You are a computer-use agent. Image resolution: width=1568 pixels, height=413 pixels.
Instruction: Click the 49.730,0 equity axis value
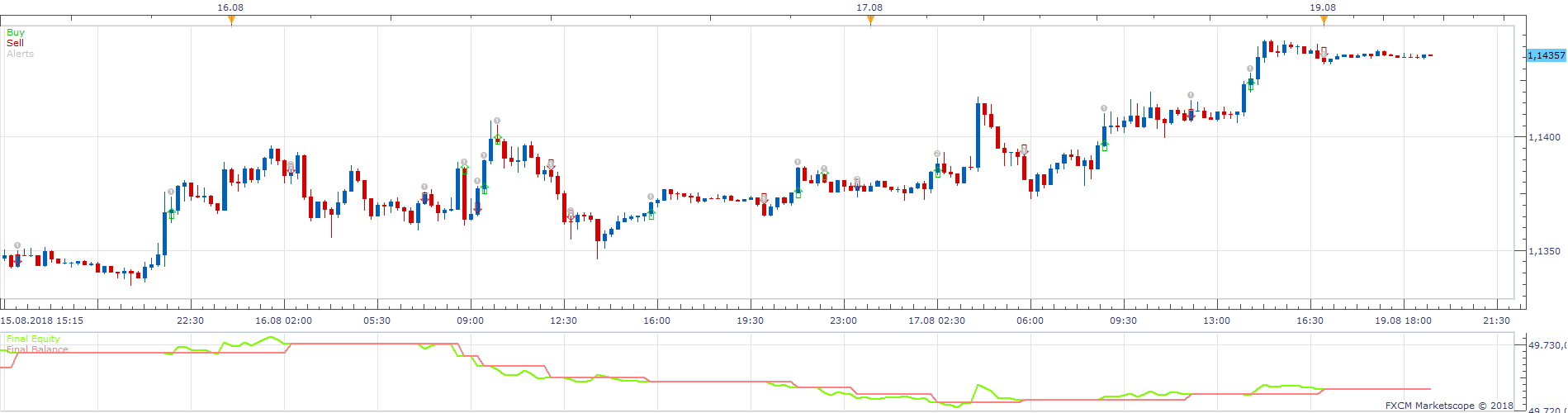pos(1547,345)
